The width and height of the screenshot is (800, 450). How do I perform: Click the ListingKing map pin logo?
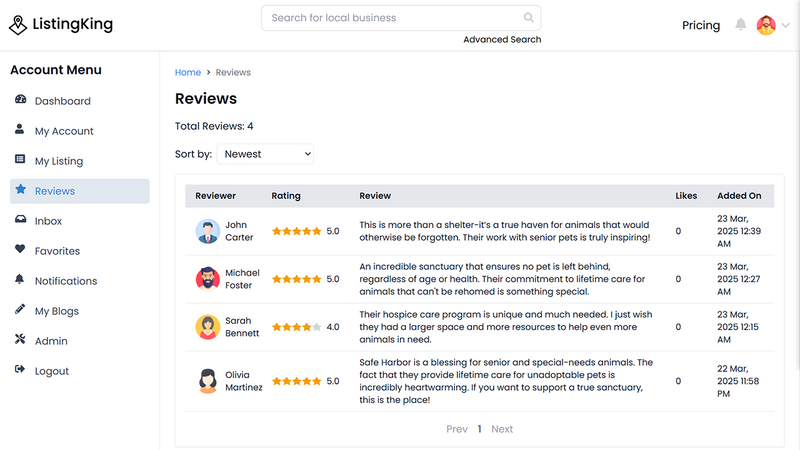click(18, 24)
